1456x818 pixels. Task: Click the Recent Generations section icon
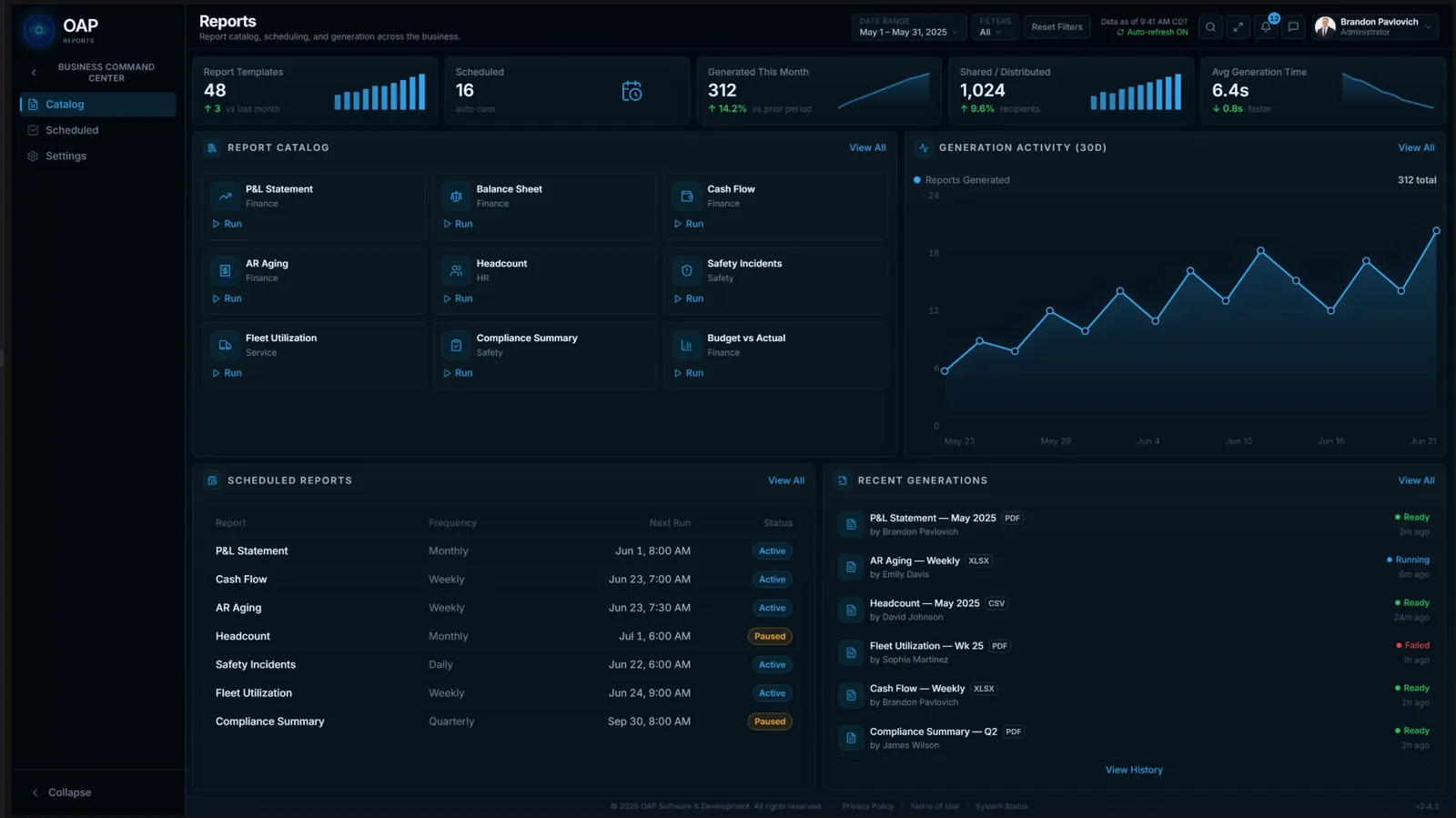click(843, 481)
